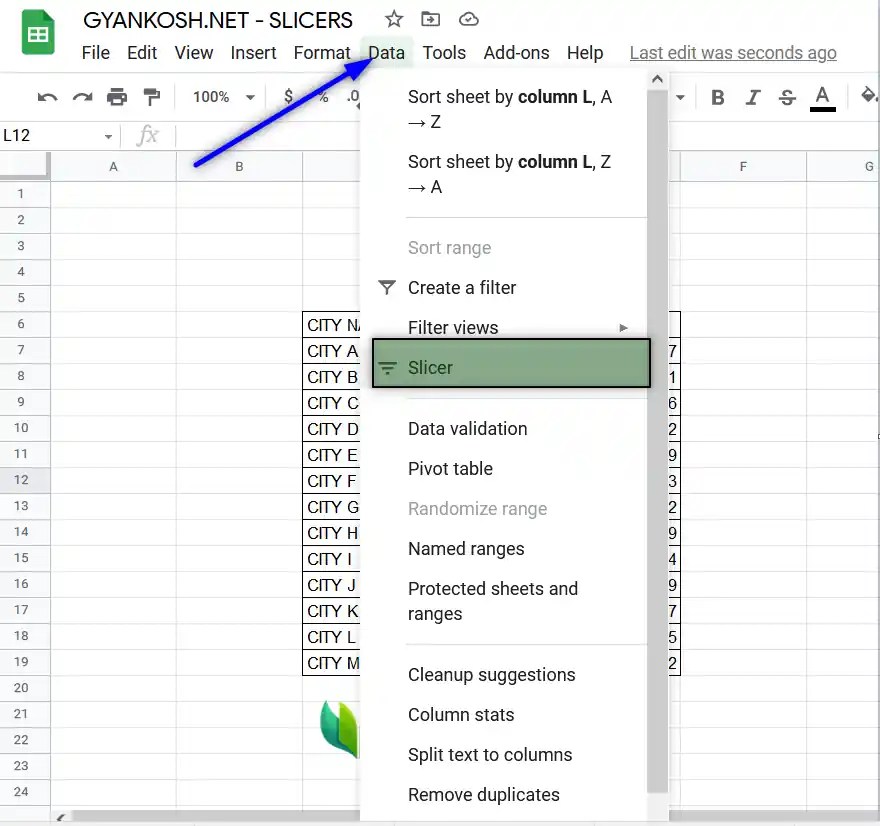
Task: Select the Undo icon
Action: point(48,96)
